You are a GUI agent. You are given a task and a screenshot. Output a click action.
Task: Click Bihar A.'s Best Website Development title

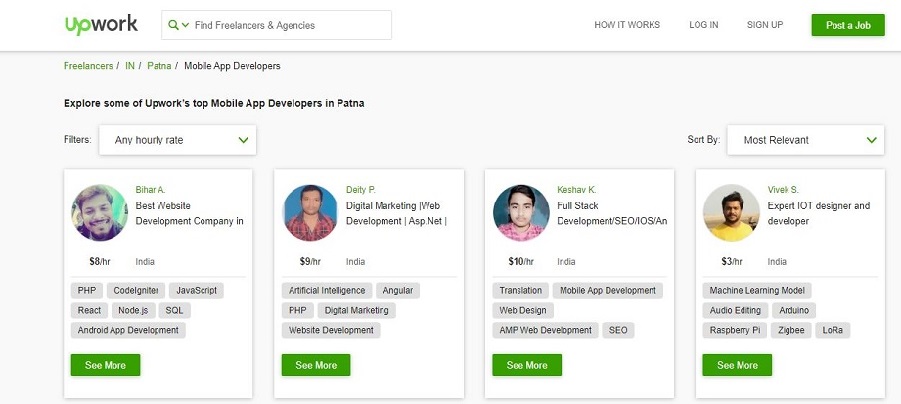190,213
